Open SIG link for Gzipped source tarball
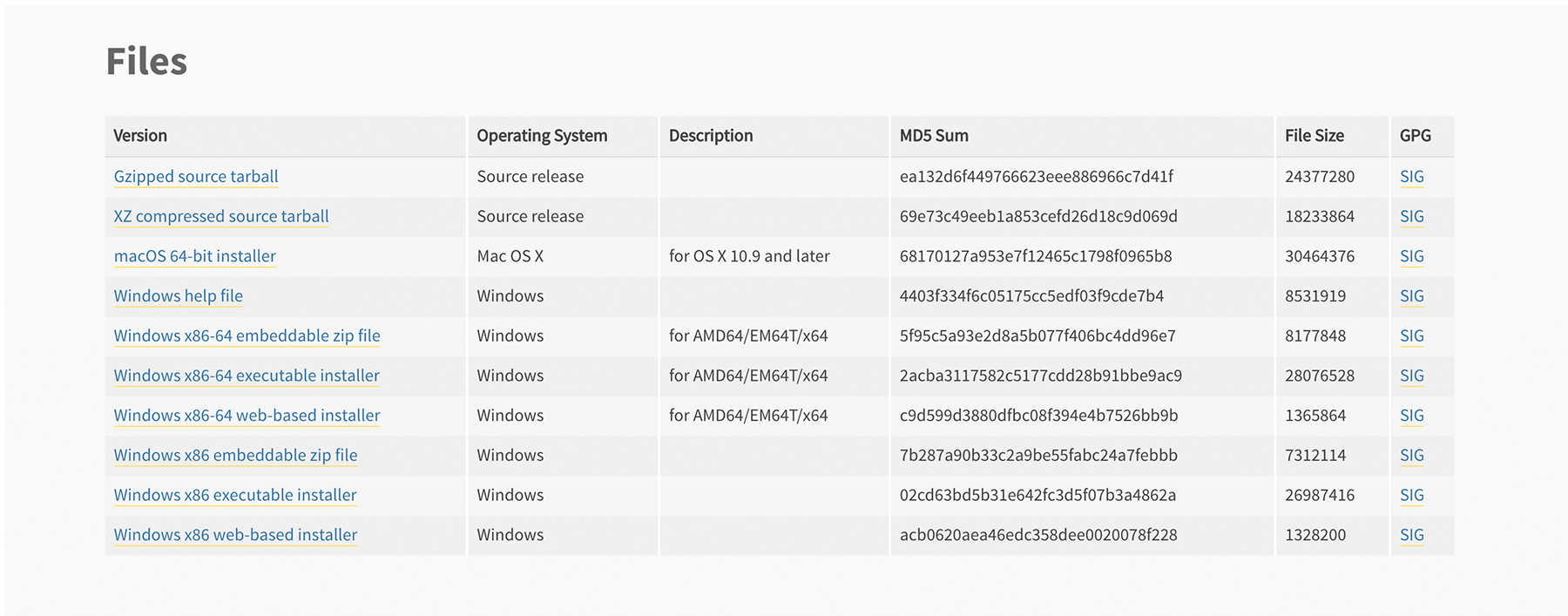 [1411, 177]
